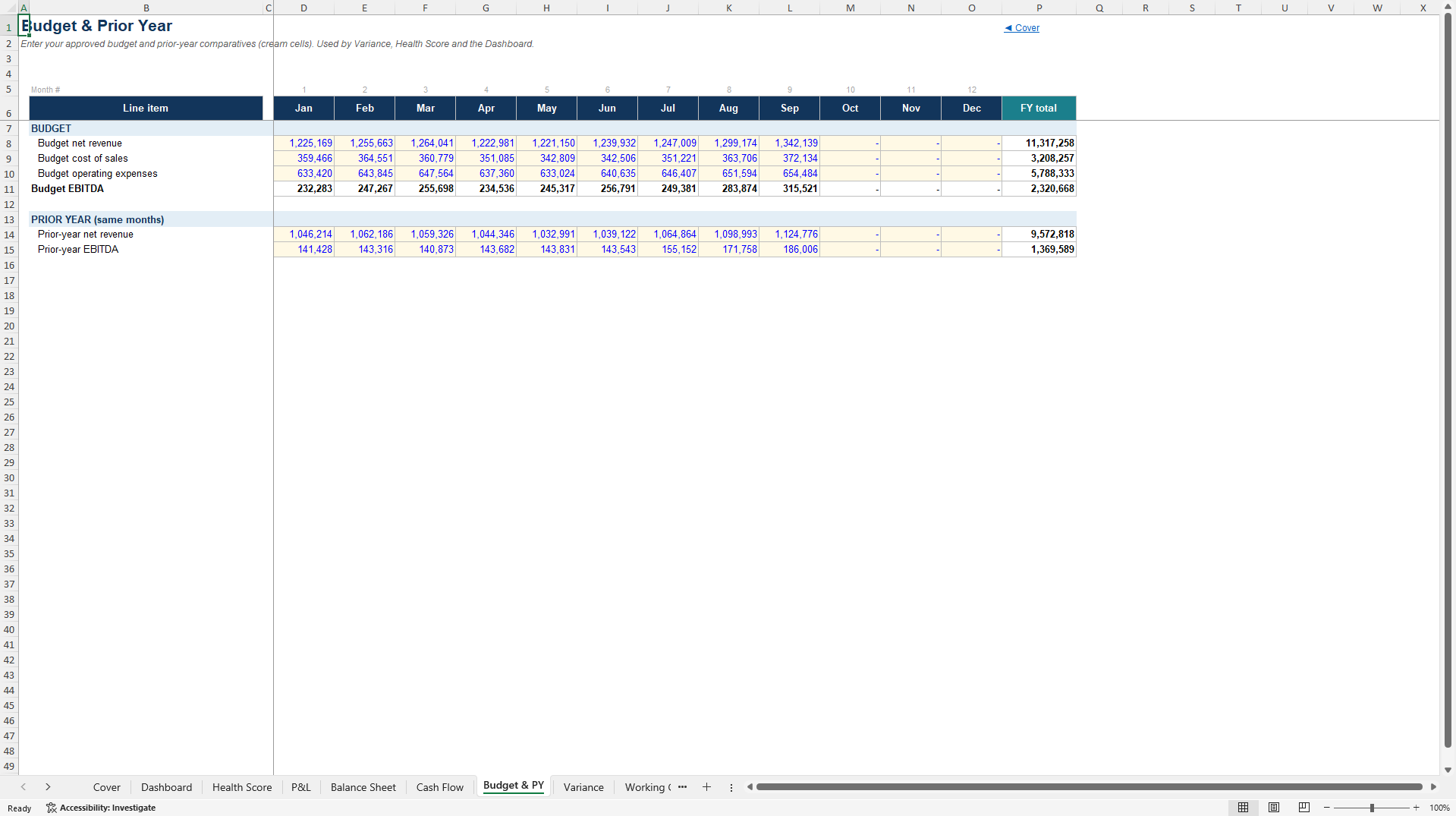
Task: Open the P&L sheet tab
Action: (x=300, y=787)
